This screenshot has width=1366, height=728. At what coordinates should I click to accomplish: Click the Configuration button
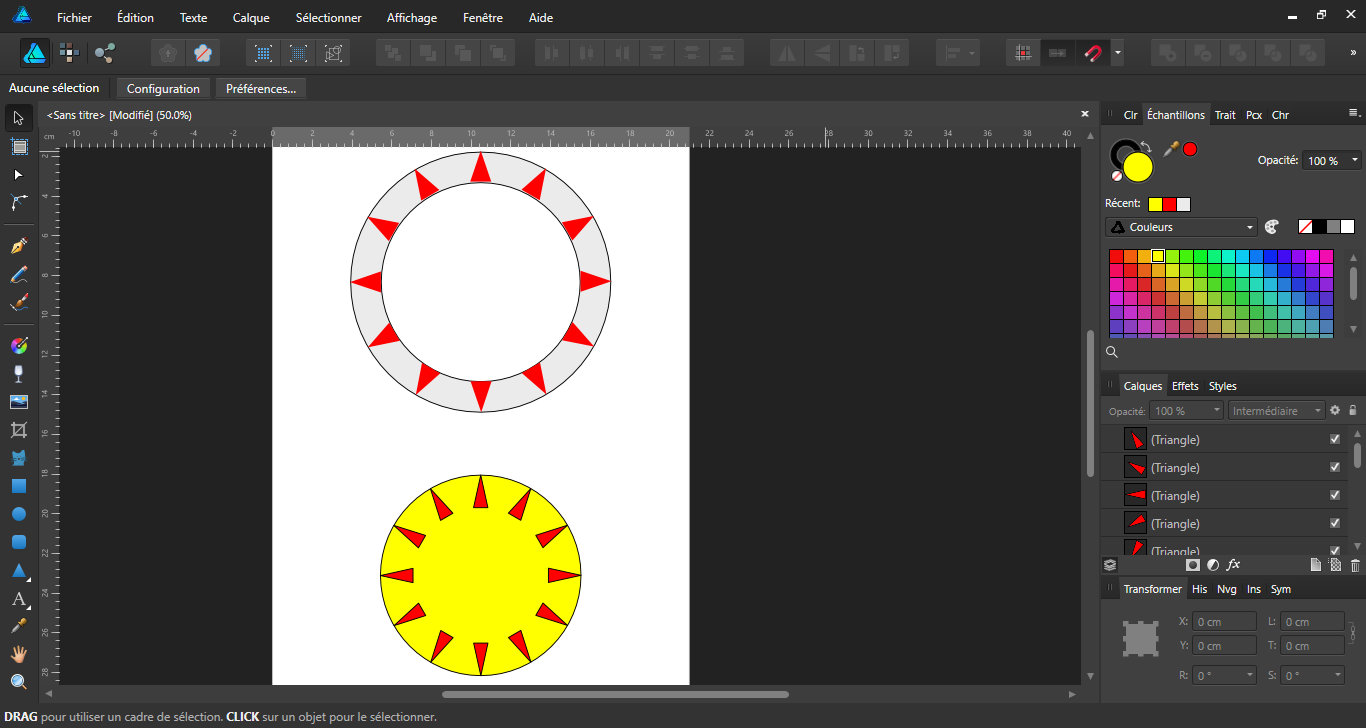(163, 89)
